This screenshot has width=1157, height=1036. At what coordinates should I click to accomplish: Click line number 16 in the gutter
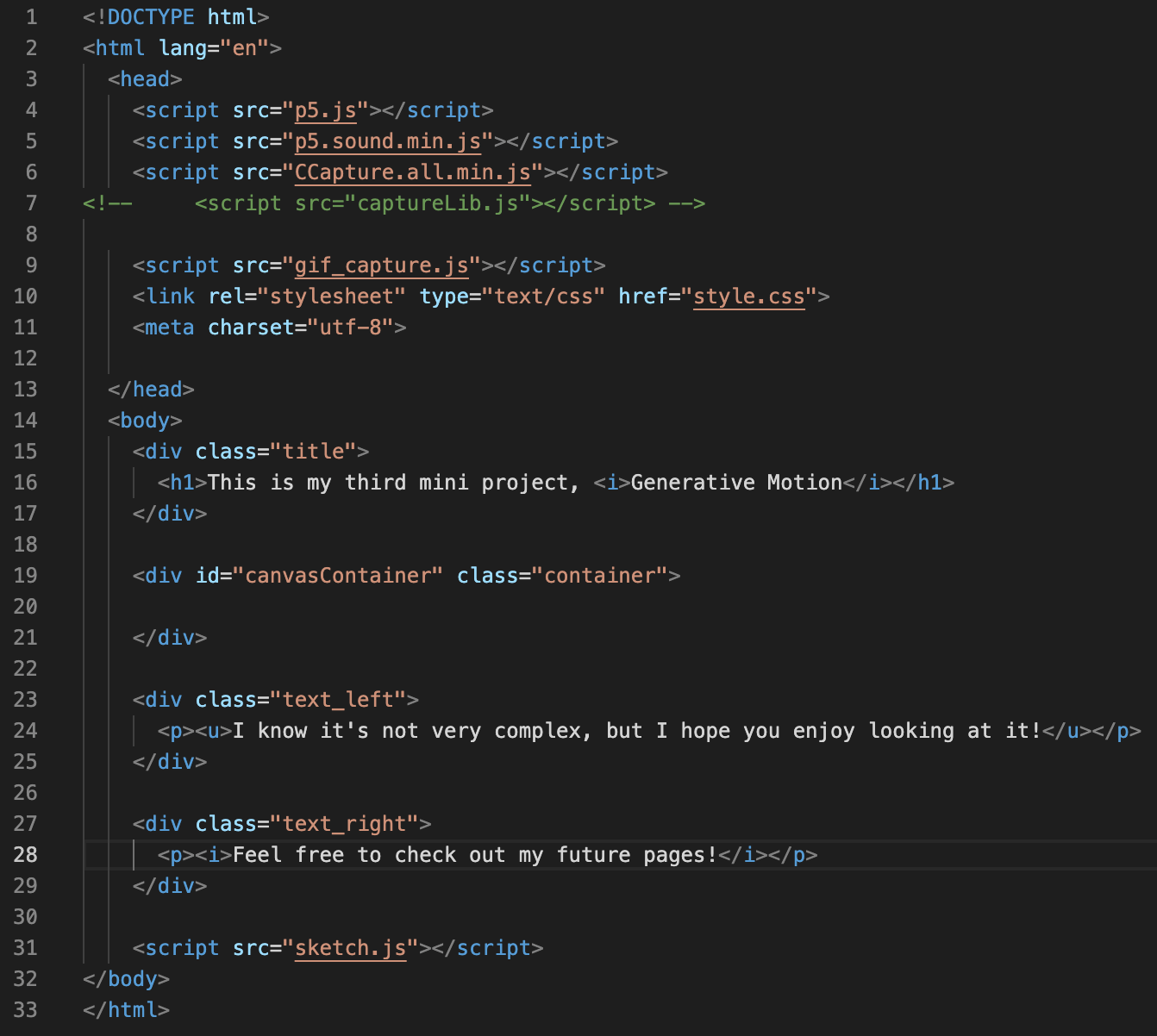[x=26, y=483]
